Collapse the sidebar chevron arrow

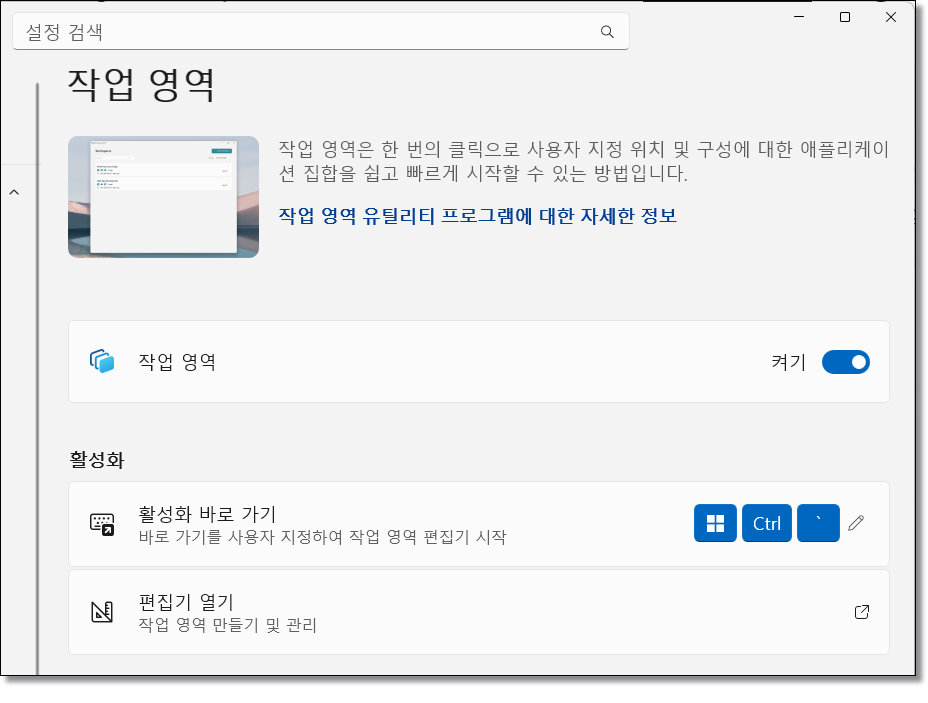pos(14,192)
